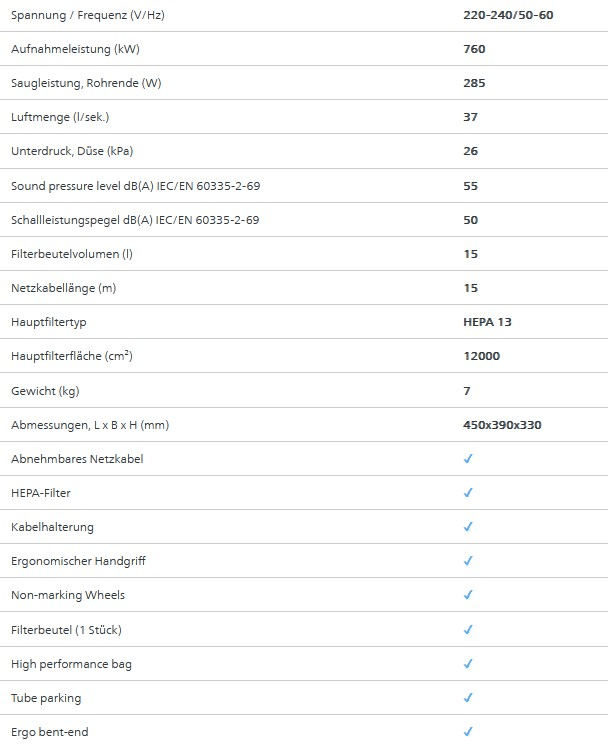Click the dimensions value 450x390x330
The image size is (608, 746).
click(503, 425)
